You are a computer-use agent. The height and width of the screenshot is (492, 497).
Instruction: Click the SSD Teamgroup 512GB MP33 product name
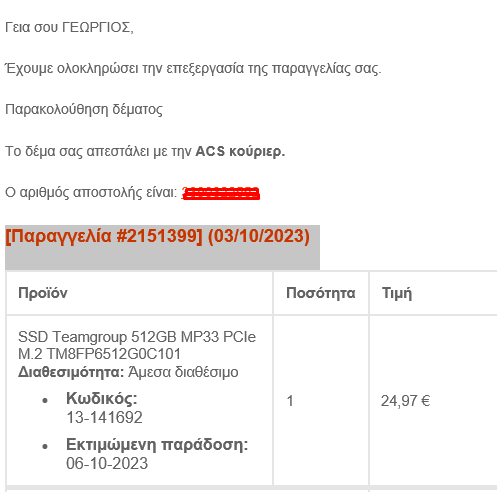click(x=137, y=345)
